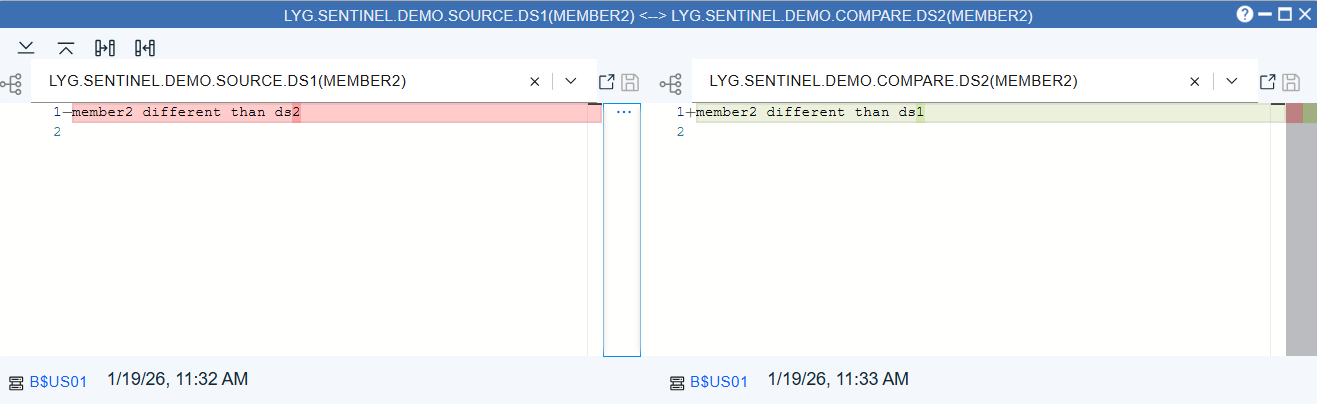Open tree view icon beside COMPARE.DS2
Image resolution: width=1317 pixels, height=404 pixels.
(x=670, y=83)
